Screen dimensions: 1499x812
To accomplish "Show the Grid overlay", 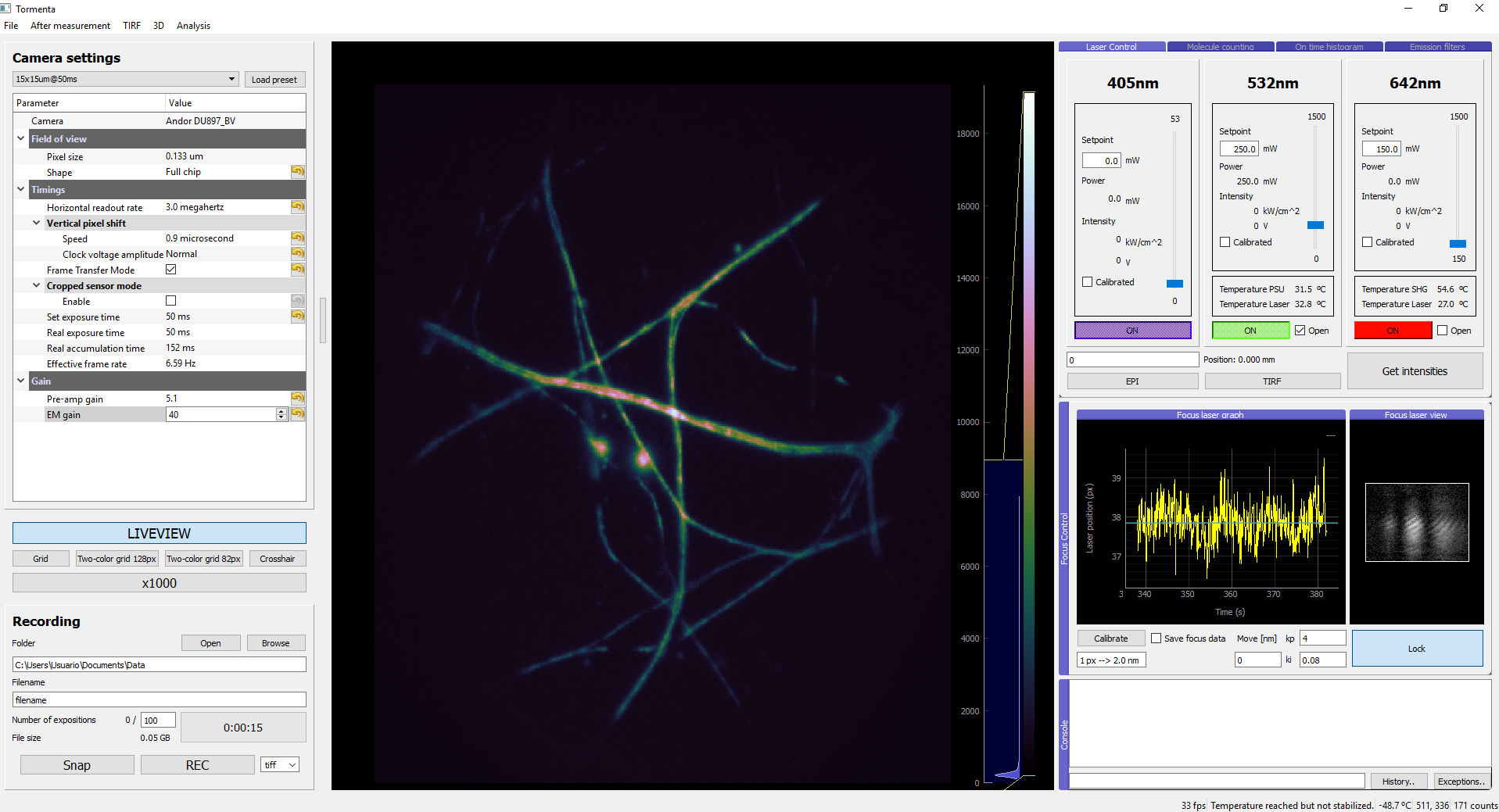I will click(x=41, y=559).
